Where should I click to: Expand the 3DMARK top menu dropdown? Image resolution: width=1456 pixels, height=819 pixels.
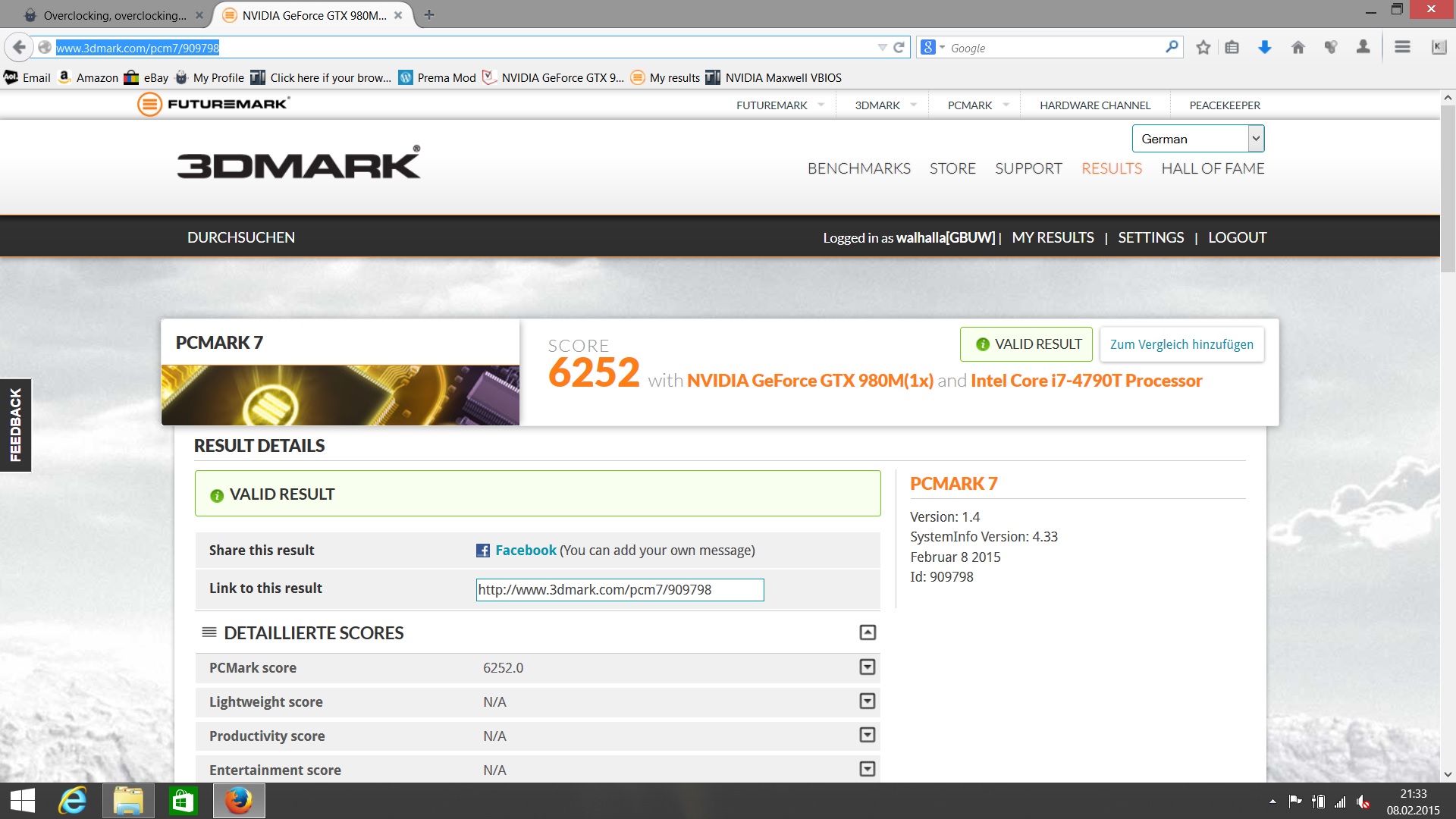tap(914, 105)
